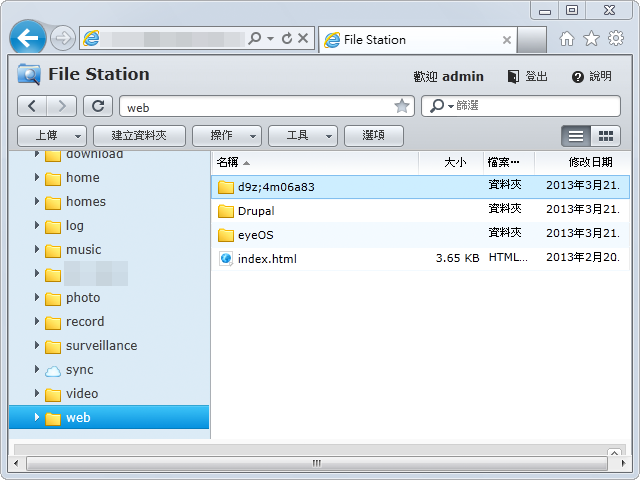Select the home folder in tree
This screenshot has height=480, width=640.
[82, 178]
